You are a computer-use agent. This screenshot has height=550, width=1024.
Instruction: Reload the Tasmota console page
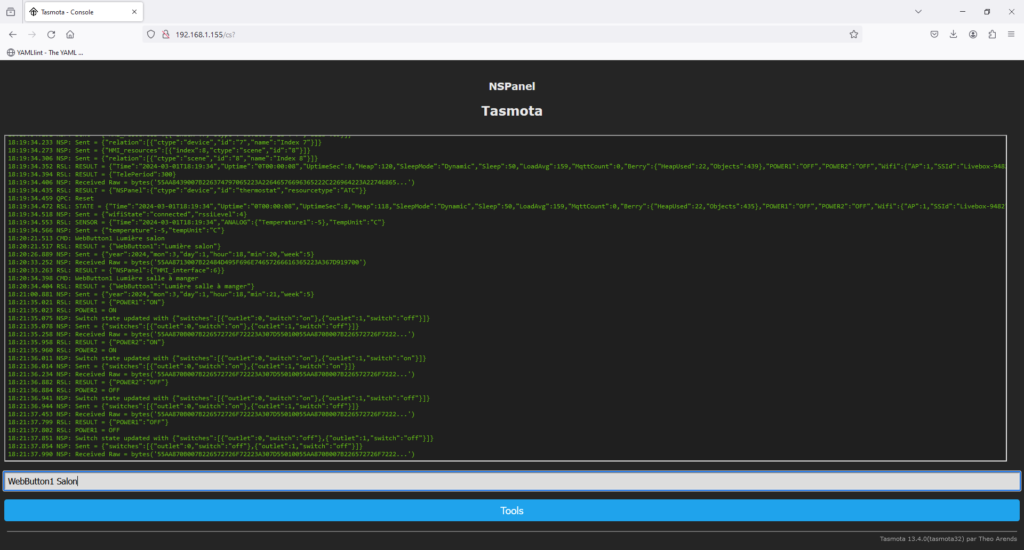tap(51, 35)
